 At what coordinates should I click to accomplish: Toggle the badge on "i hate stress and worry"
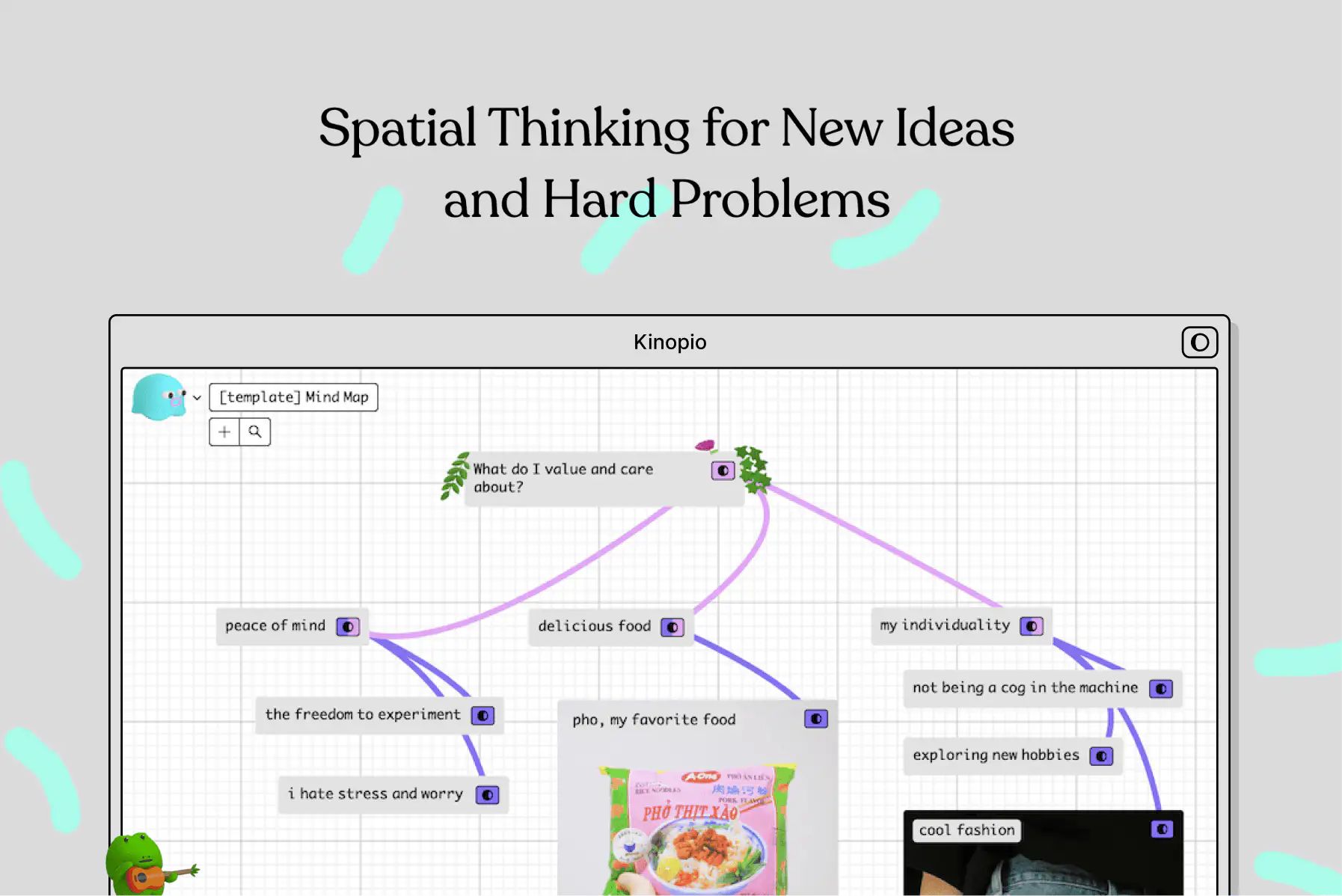tap(488, 794)
